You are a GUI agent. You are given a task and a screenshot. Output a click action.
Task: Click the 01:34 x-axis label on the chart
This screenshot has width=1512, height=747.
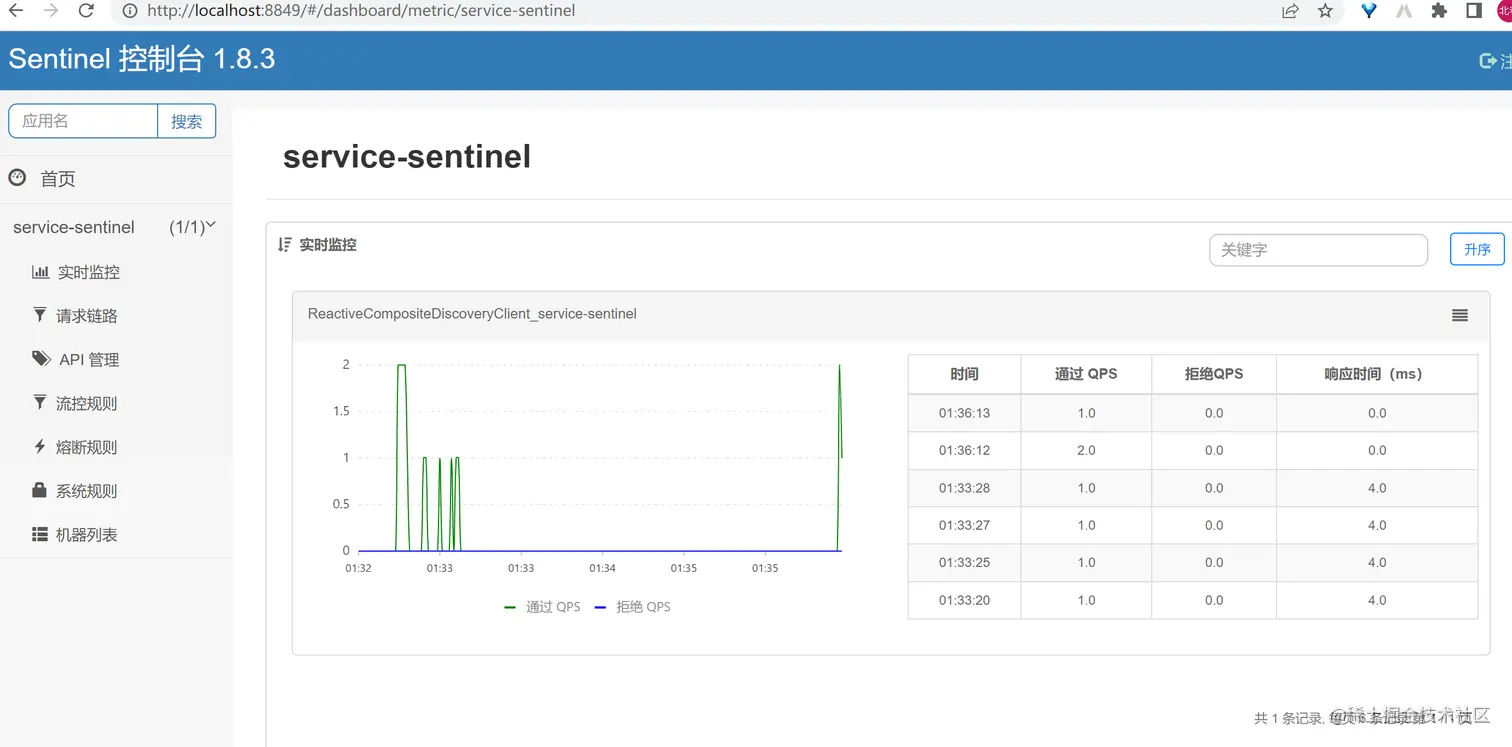(x=602, y=568)
